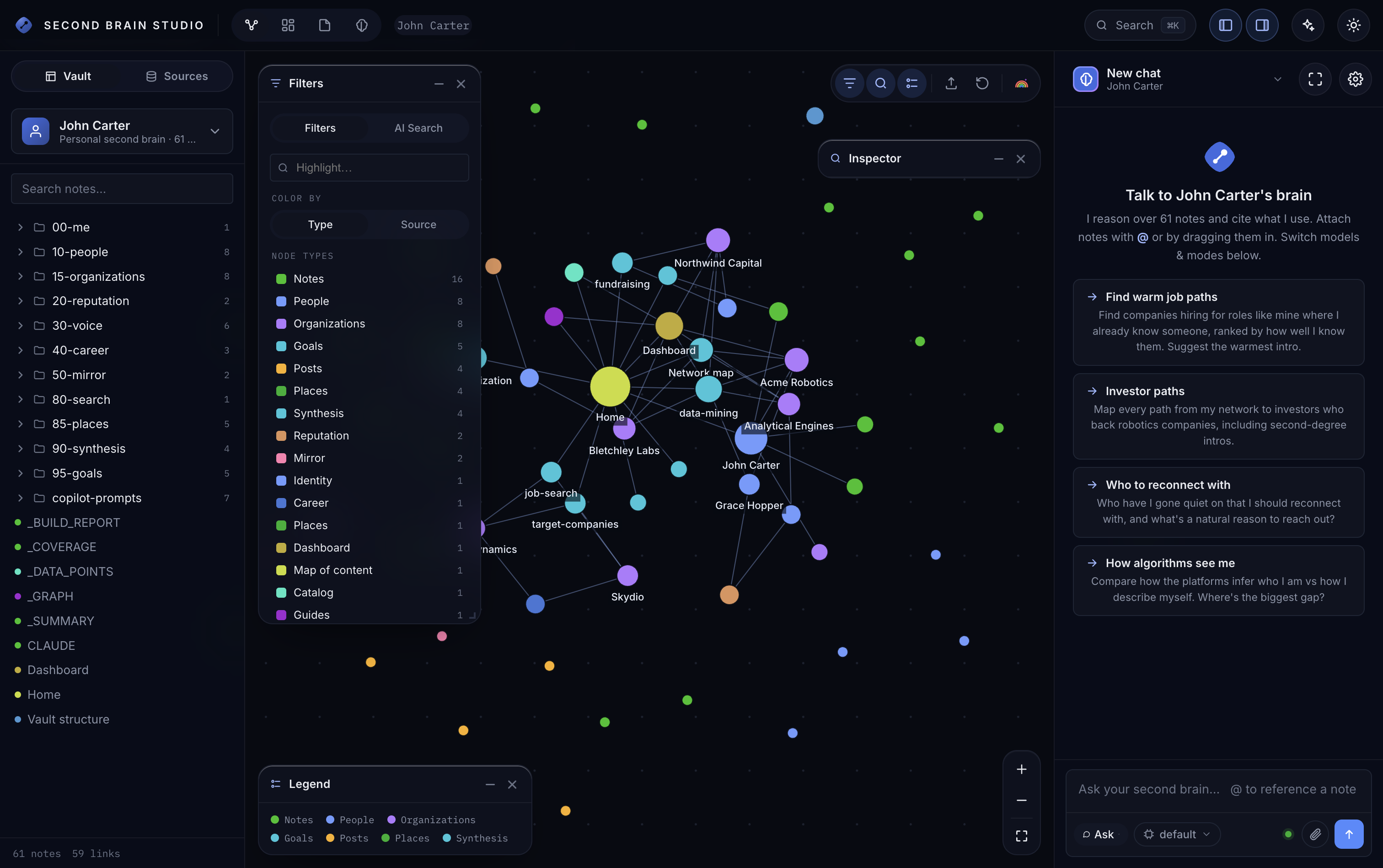1383x868 pixels.
Task: Click the green Notes color swatch
Action: 281,279
